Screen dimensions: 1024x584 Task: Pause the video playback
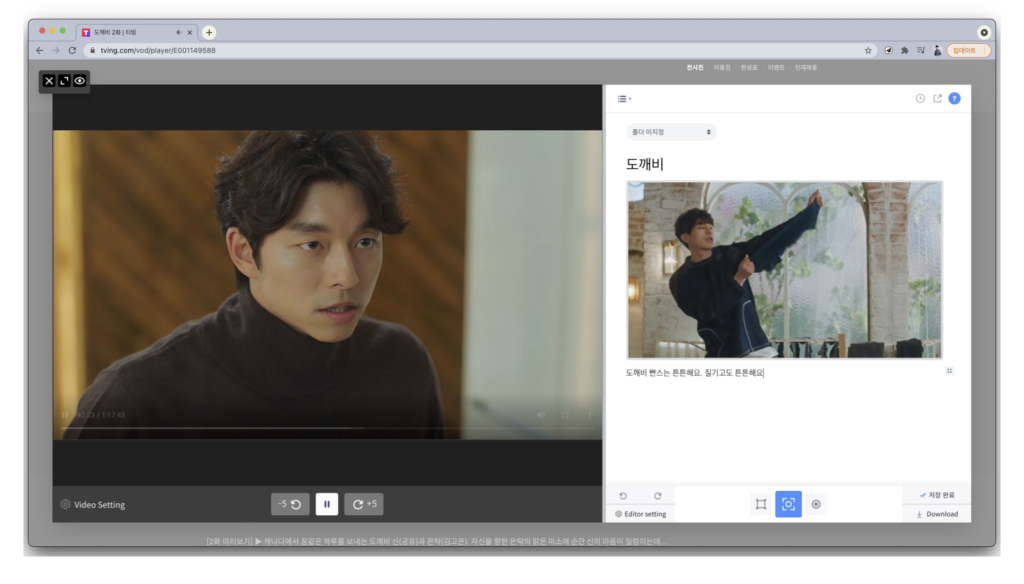[327, 504]
